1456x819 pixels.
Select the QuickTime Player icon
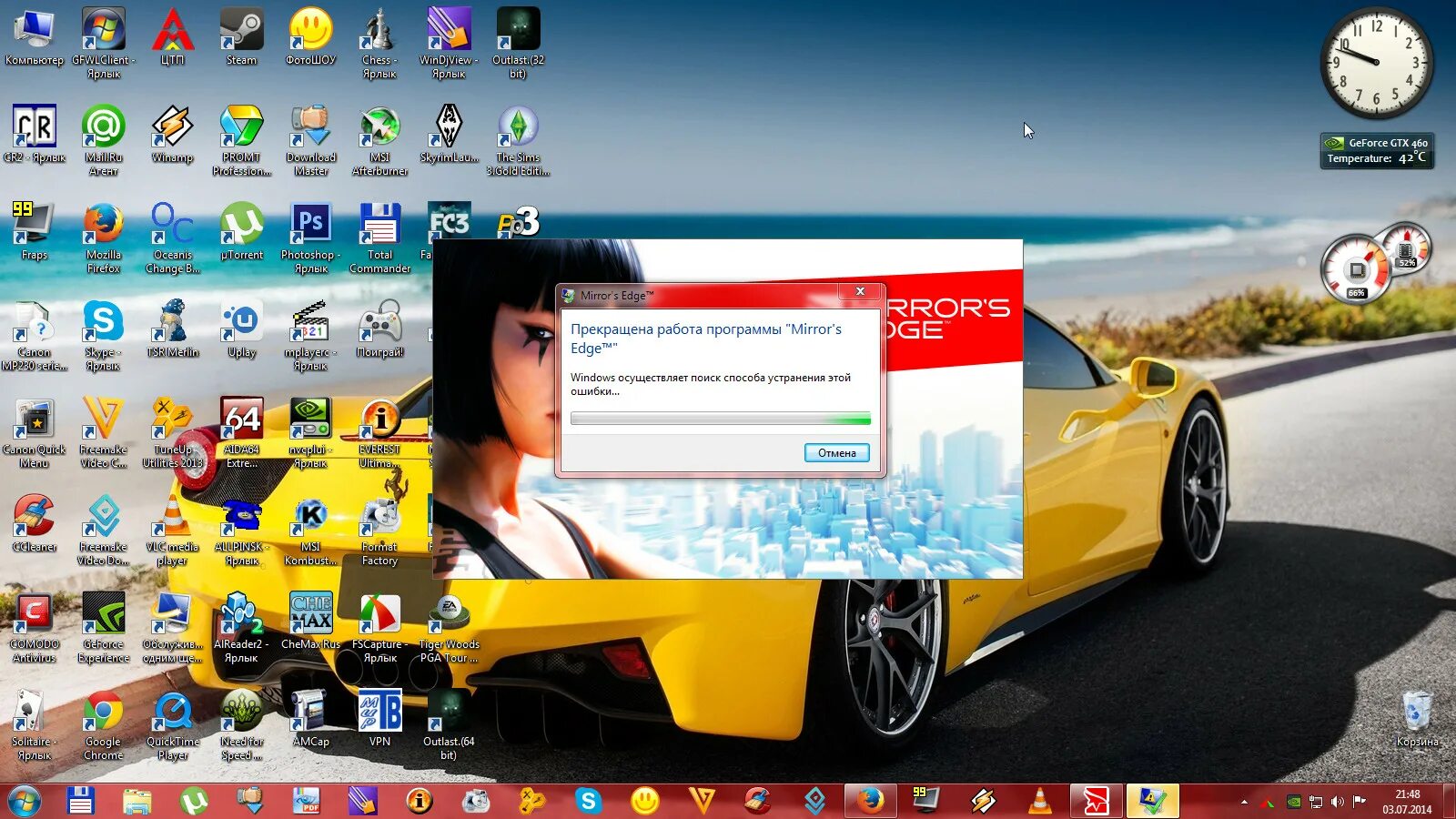pos(173,723)
